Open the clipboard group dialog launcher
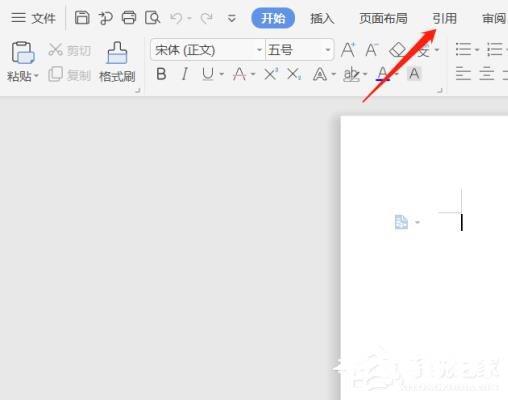This screenshot has width=508, height=400. coord(138,90)
